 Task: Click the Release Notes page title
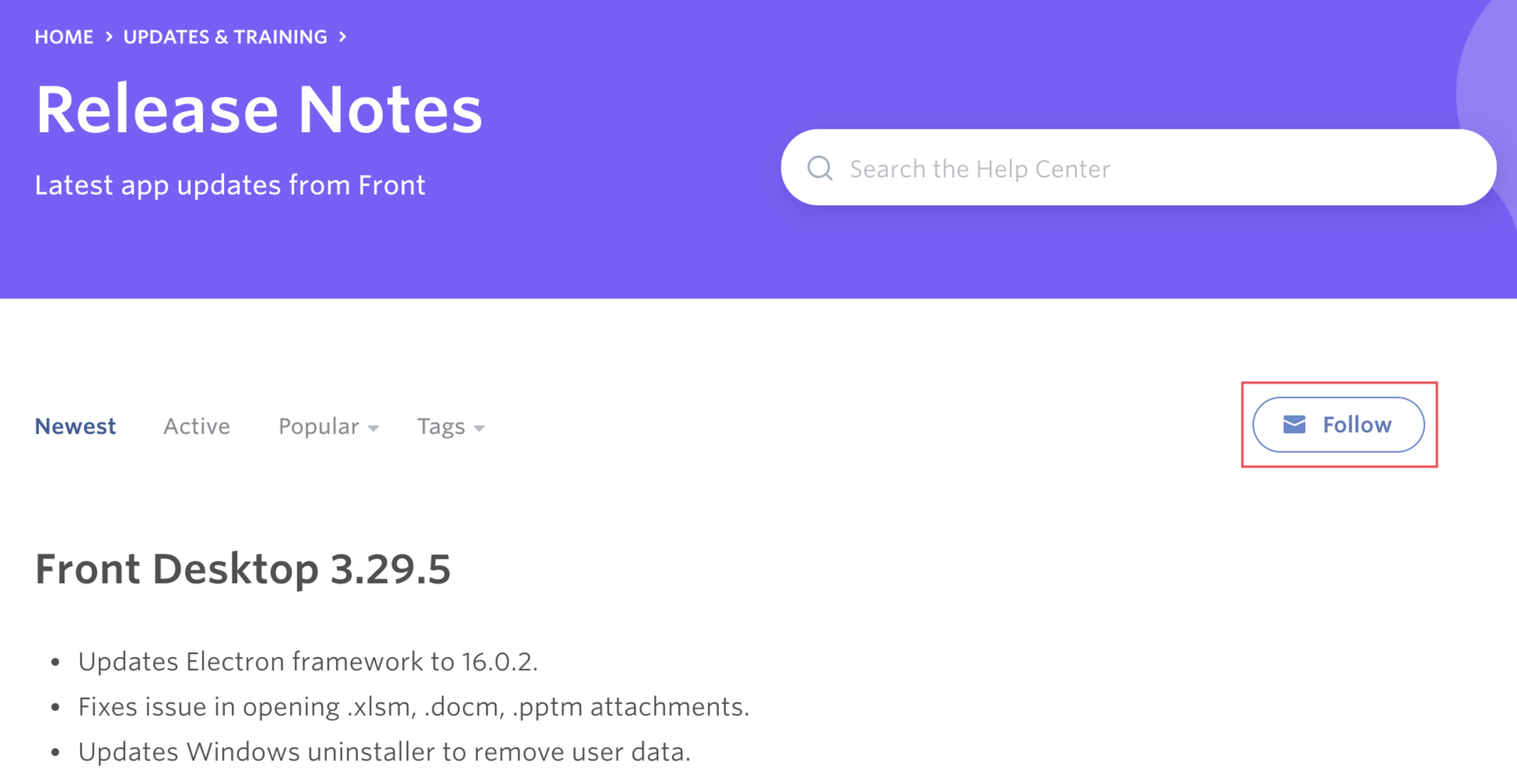click(x=258, y=110)
